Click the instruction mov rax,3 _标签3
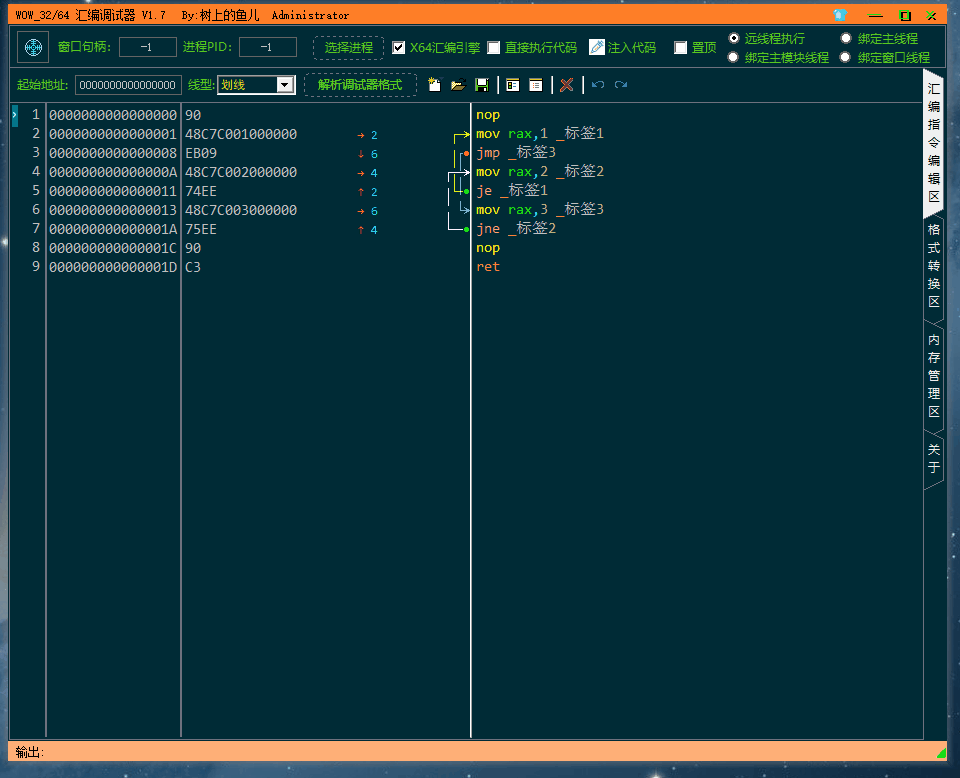960x778 pixels. tap(540, 209)
